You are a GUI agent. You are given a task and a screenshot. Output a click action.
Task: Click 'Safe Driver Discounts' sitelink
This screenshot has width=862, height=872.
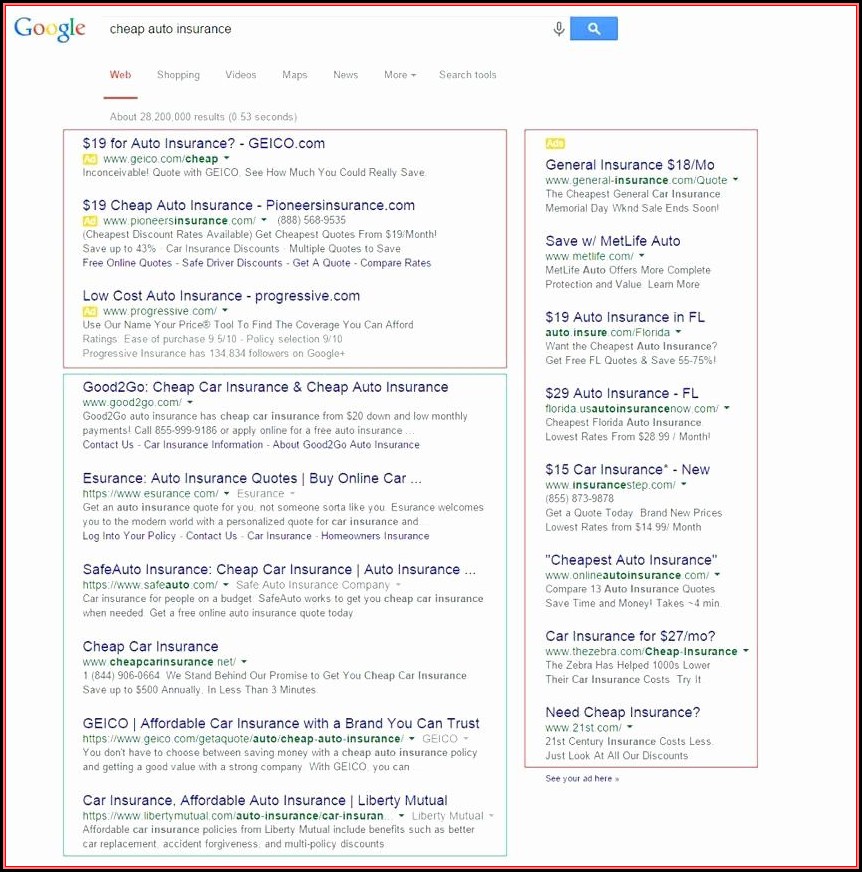(x=232, y=263)
